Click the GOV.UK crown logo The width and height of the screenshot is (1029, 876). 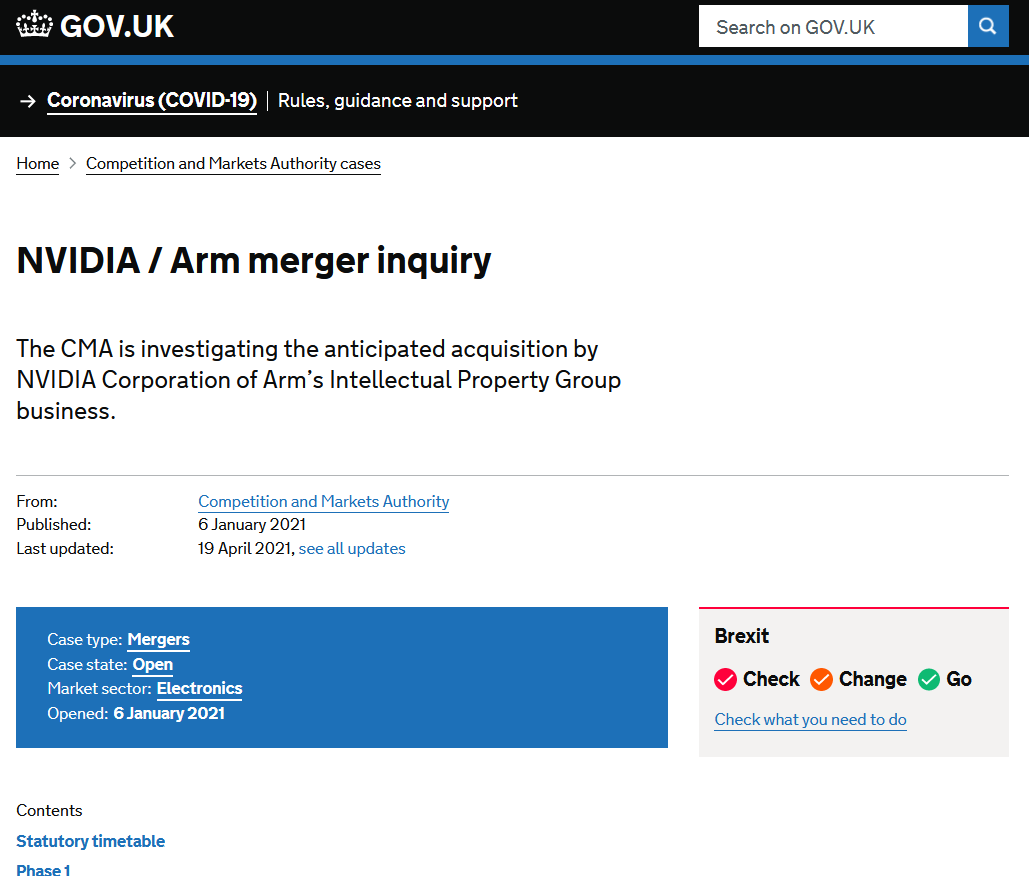[34, 25]
